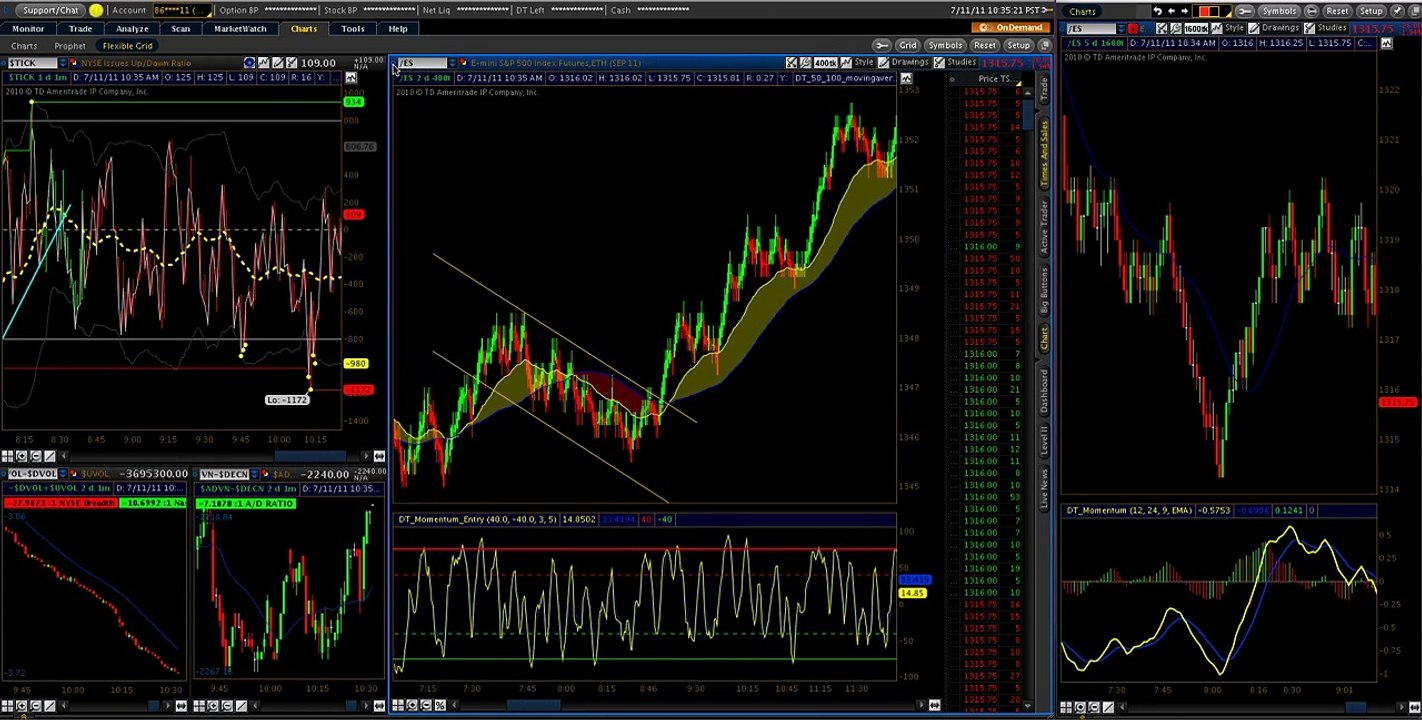
Task: Click the percent icon below momentum study
Action: pos(439,705)
